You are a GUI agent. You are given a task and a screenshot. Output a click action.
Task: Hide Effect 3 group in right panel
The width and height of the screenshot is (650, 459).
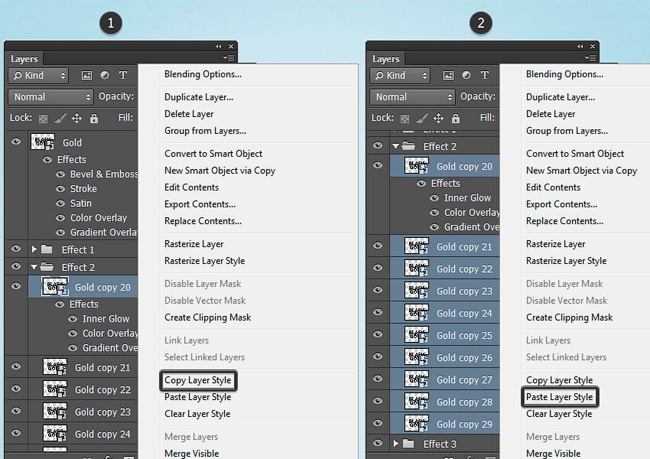pyautogui.click(x=378, y=443)
